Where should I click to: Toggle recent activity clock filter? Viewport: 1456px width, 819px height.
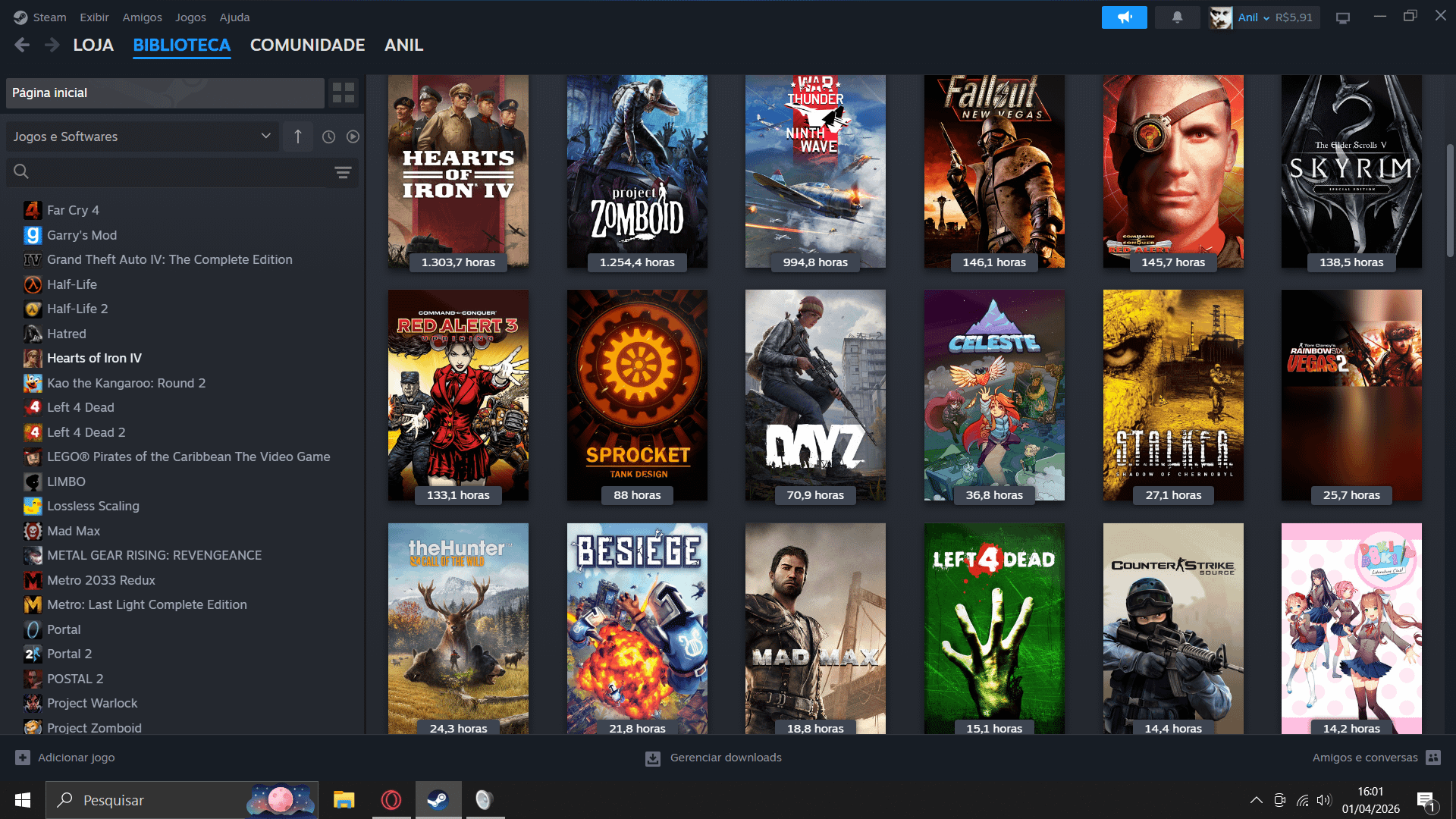click(x=328, y=136)
